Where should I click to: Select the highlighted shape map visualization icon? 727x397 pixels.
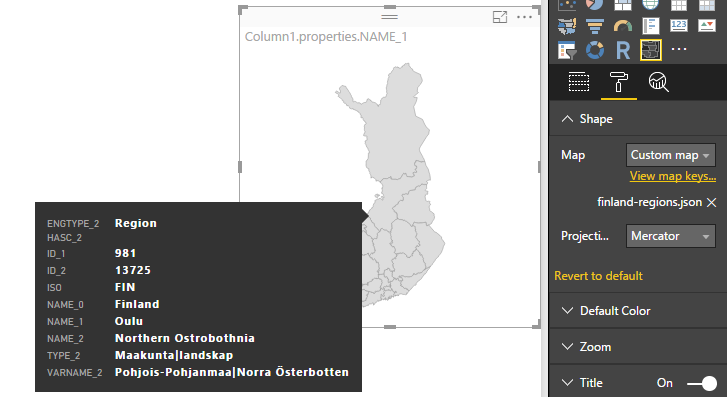coord(650,50)
